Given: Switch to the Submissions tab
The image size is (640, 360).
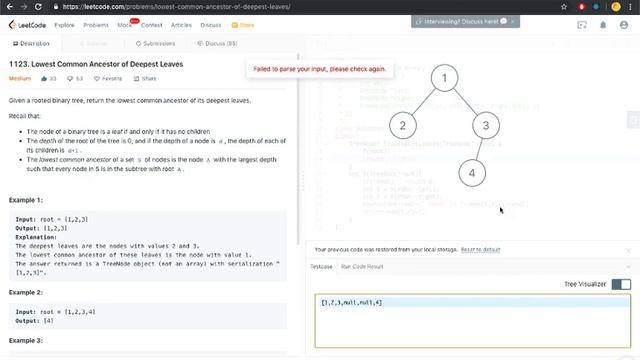Looking at the screenshot, I should coord(156,43).
